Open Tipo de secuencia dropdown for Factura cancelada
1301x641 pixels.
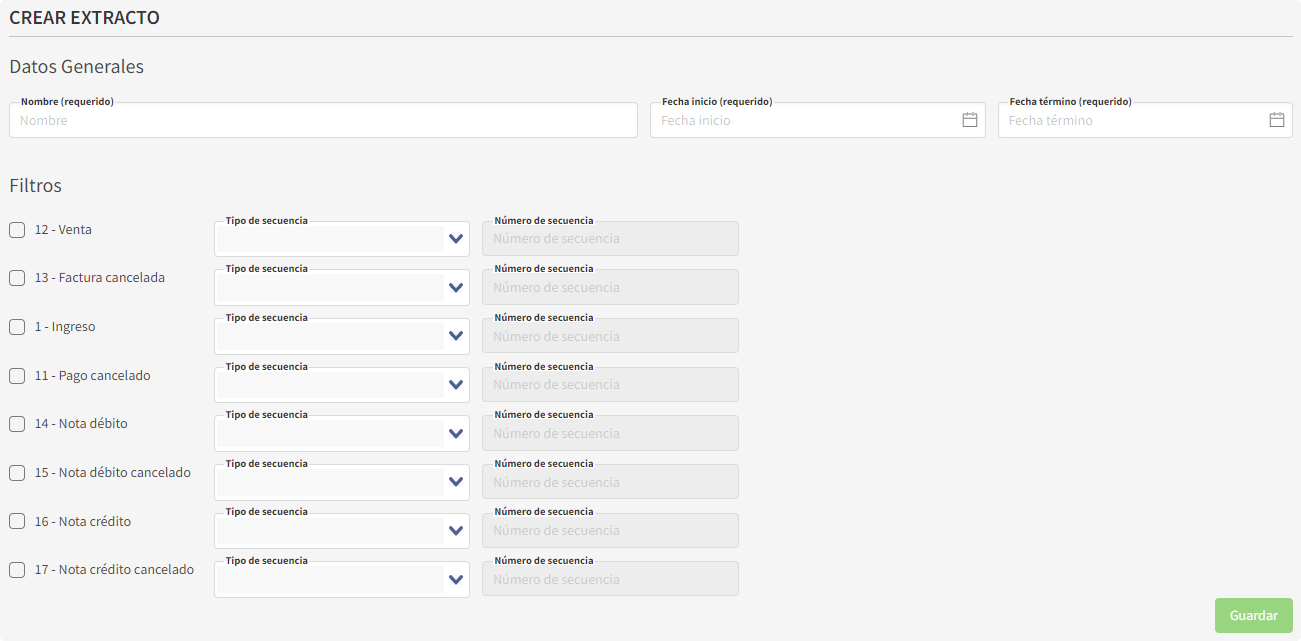[x=341, y=288]
